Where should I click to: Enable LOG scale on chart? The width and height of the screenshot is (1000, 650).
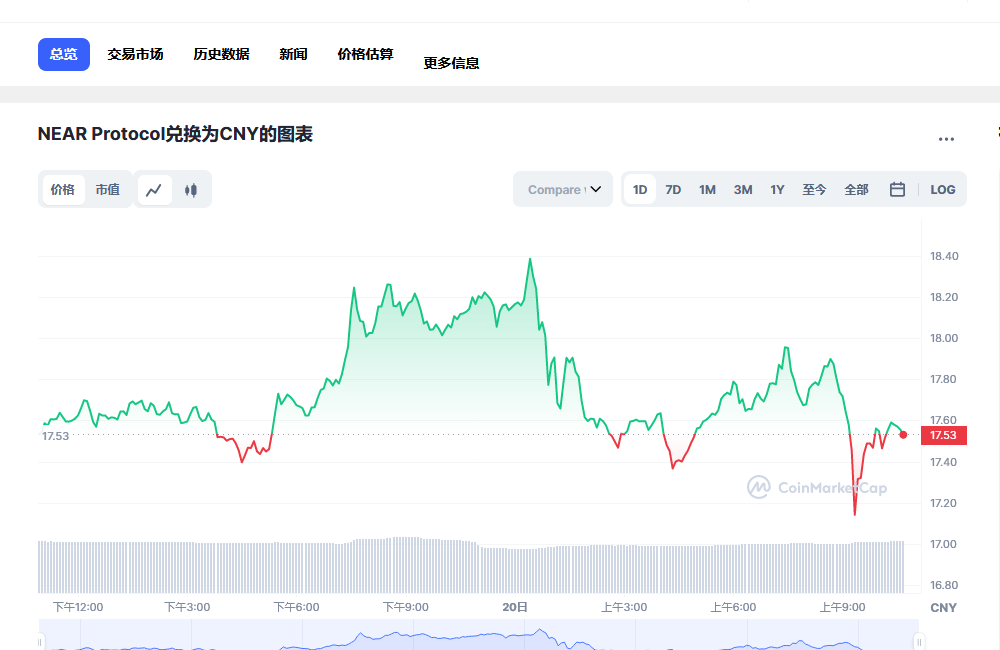(943, 189)
